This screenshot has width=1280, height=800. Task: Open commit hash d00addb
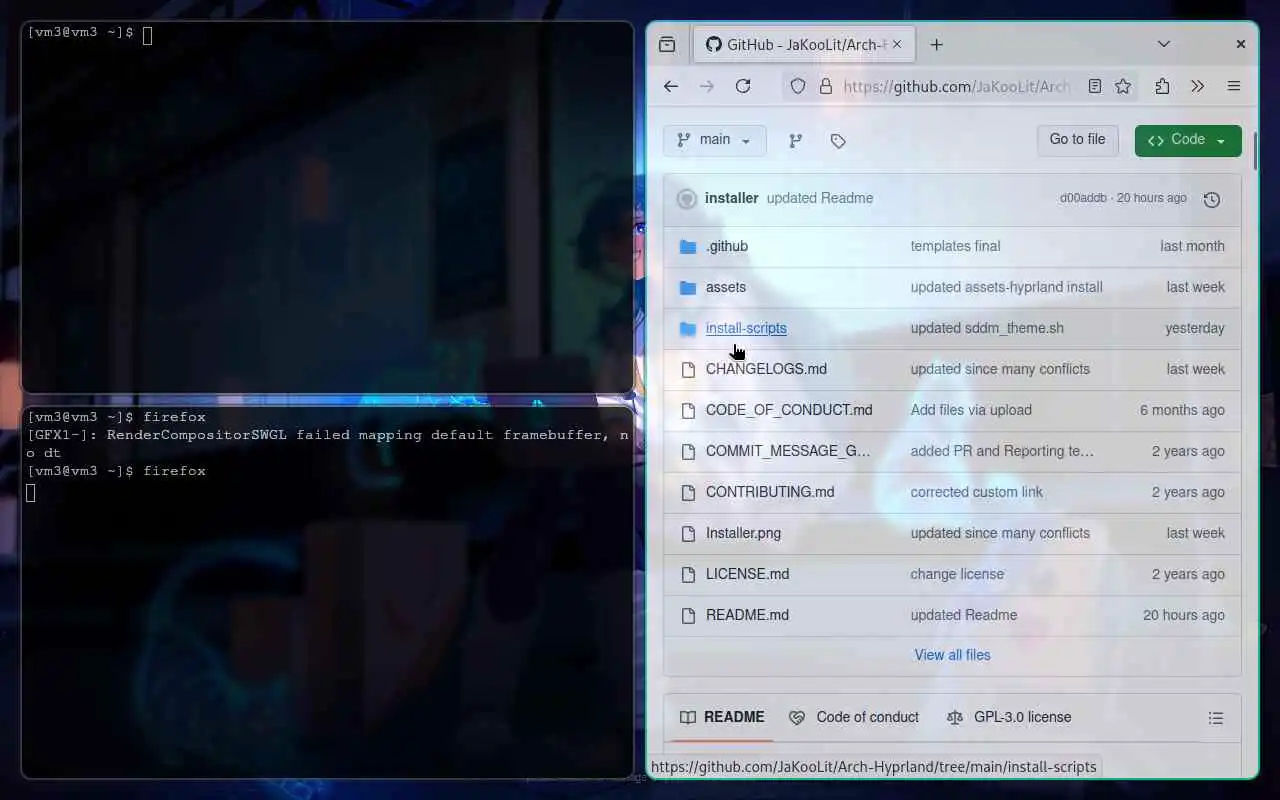point(1083,198)
